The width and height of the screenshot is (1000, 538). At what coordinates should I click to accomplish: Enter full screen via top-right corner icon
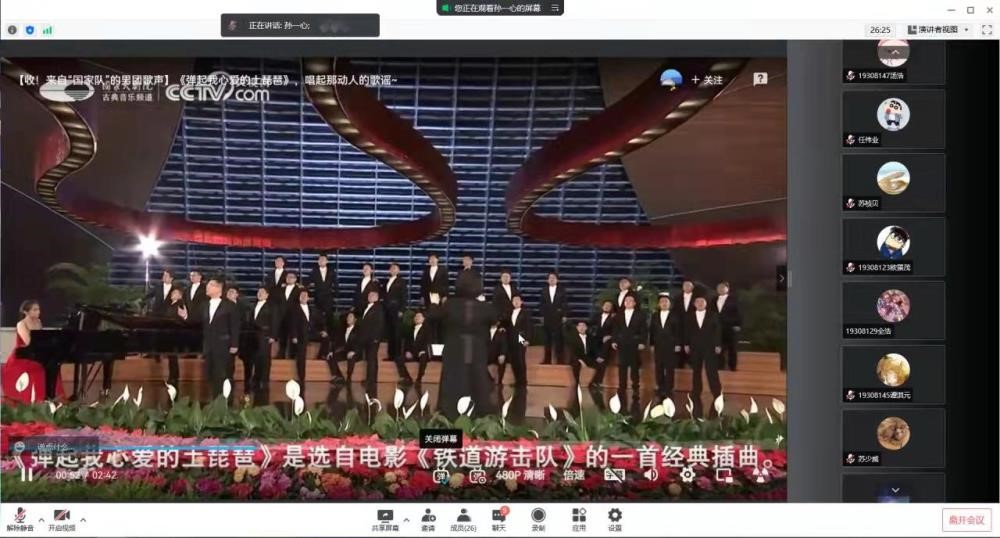click(986, 30)
